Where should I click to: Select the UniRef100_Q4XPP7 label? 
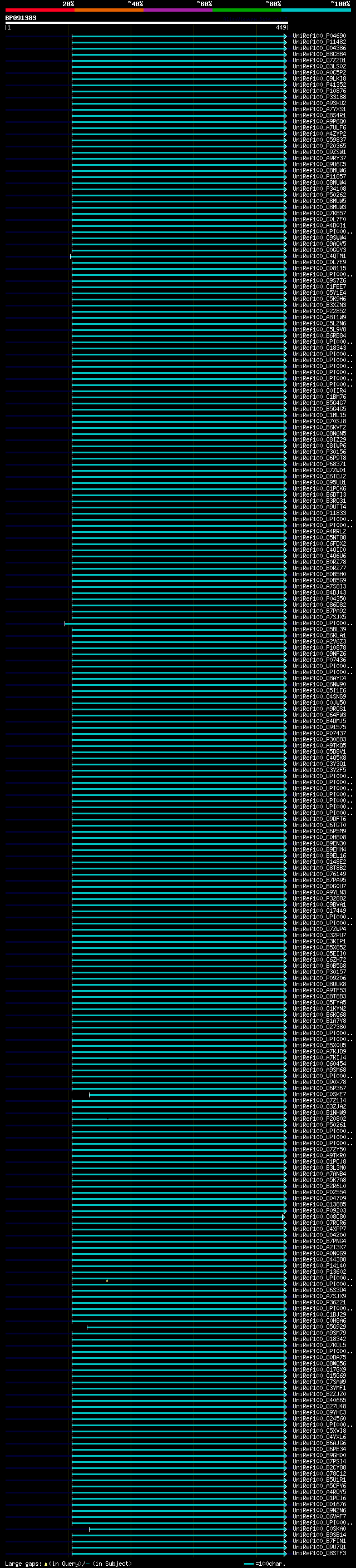[x=319, y=1229]
